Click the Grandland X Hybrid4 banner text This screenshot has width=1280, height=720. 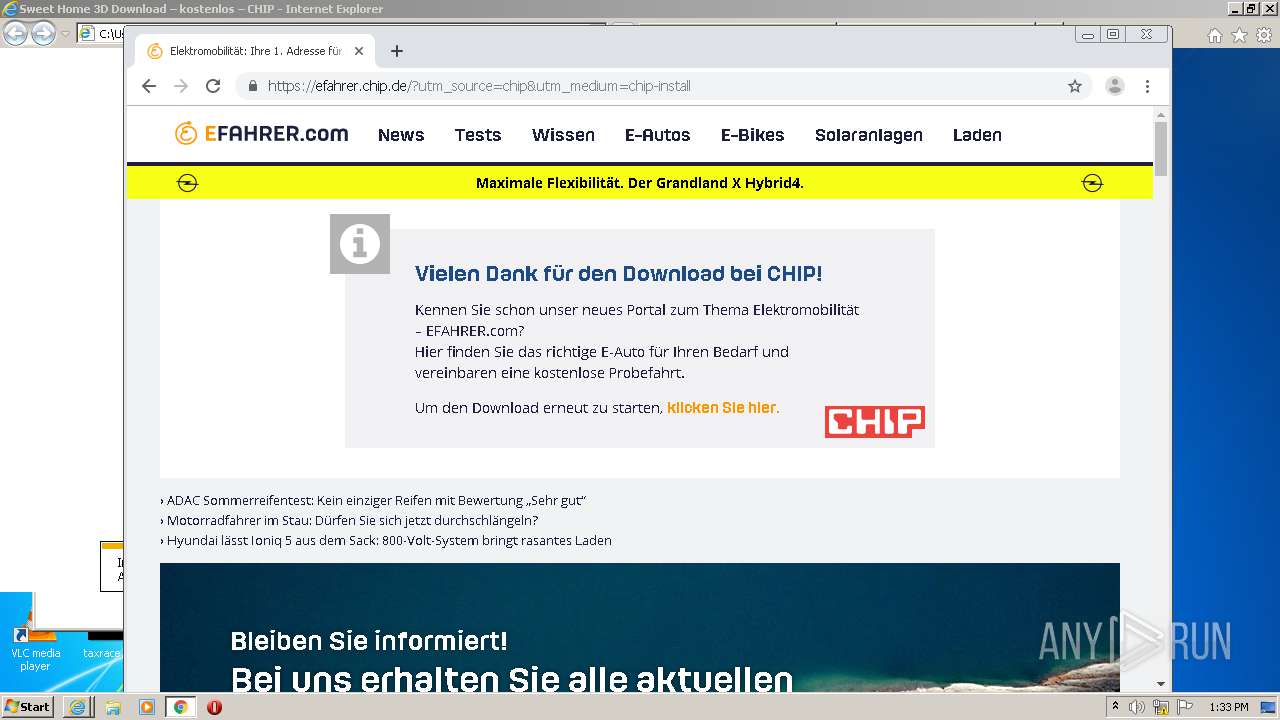(x=640, y=183)
